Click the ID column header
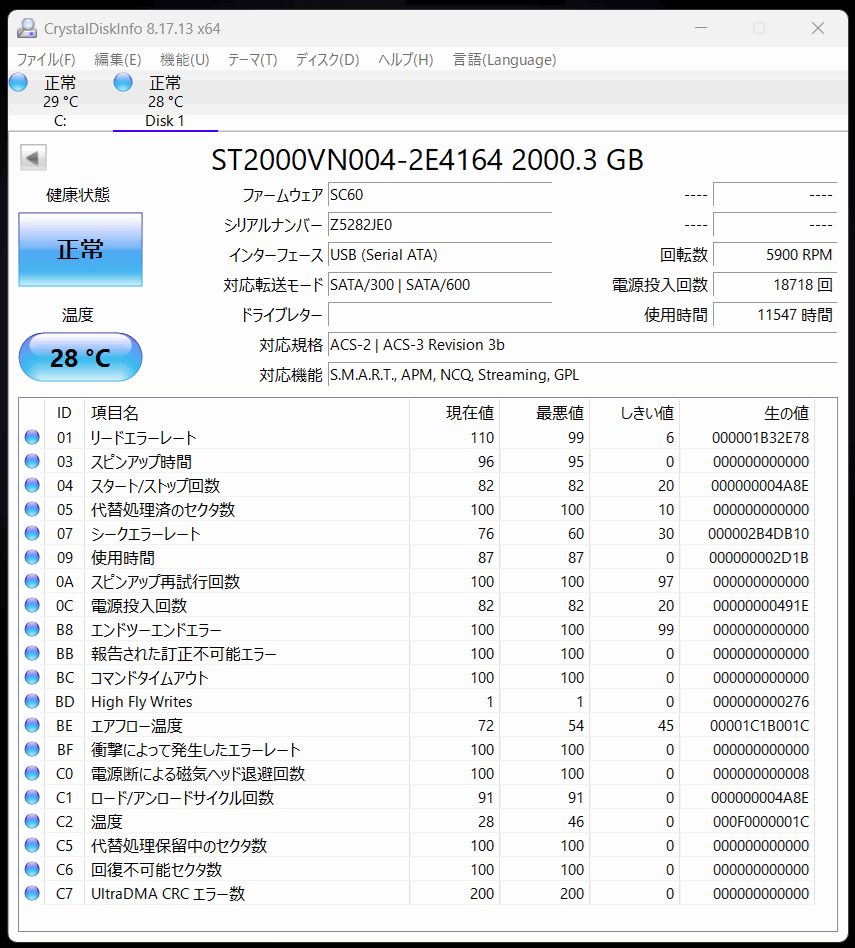855x948 pixels. (x=64, y=413)
